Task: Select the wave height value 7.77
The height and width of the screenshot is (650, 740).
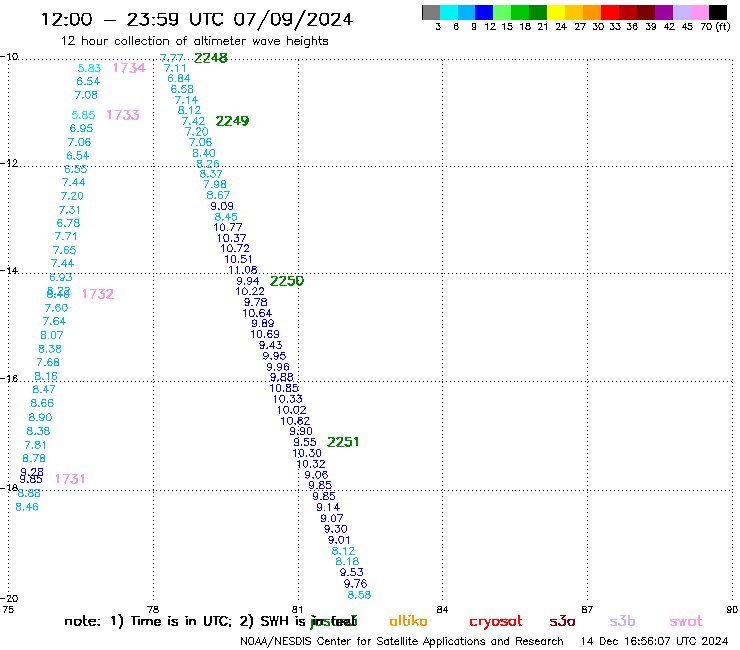Action: [171, 58]
